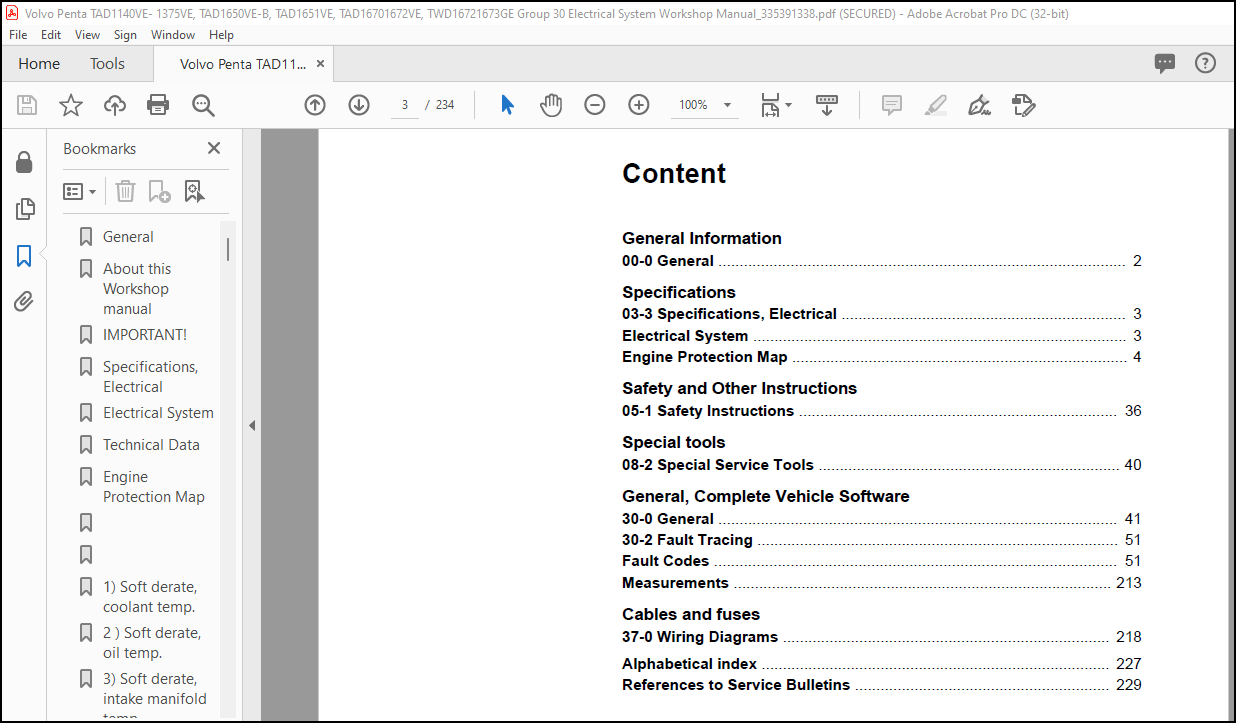This screenshot has height=723, width=1236.
Task: Click the 00-0 General contents entry
Action: 881,261
